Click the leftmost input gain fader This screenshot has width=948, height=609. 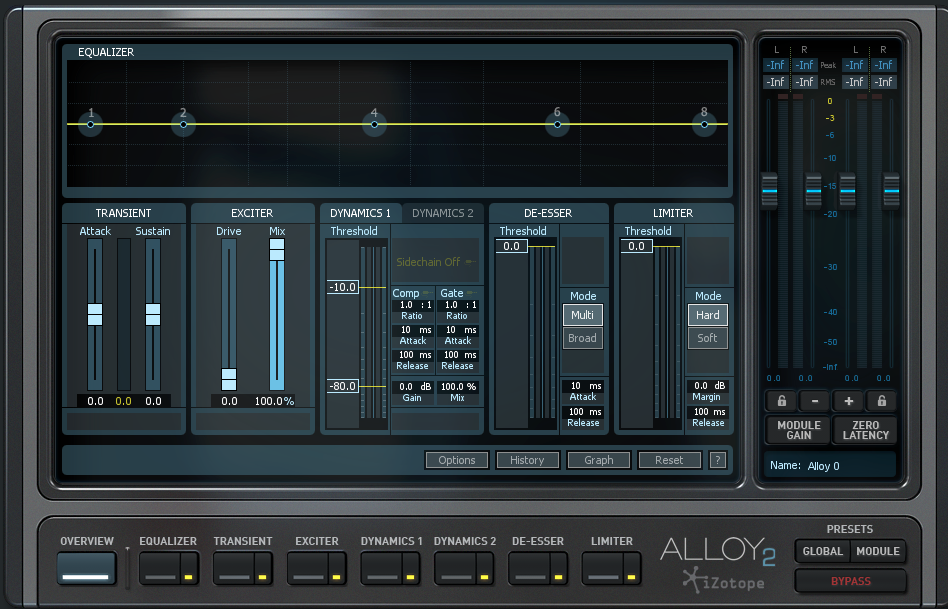[769, 191]
